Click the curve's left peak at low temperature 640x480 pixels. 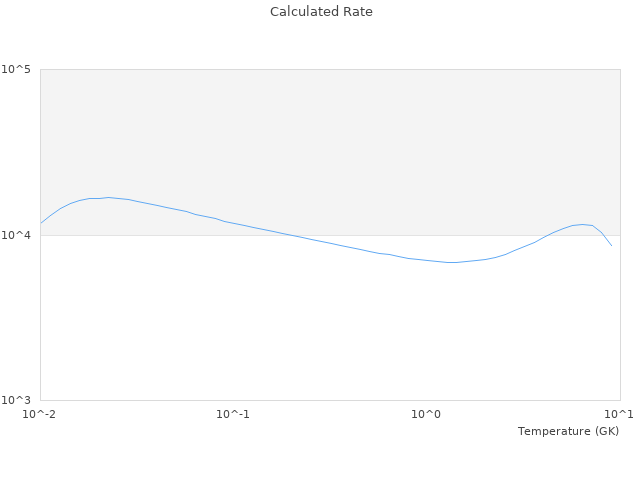click(x=108, y=197)
